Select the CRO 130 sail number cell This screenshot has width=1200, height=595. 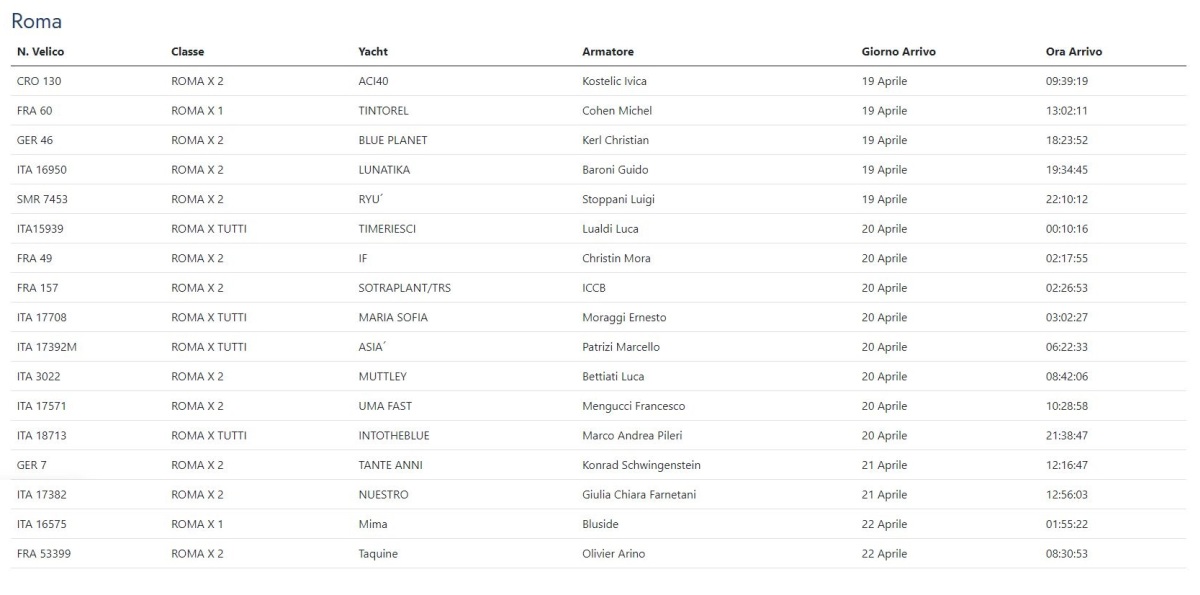[40, 81]
